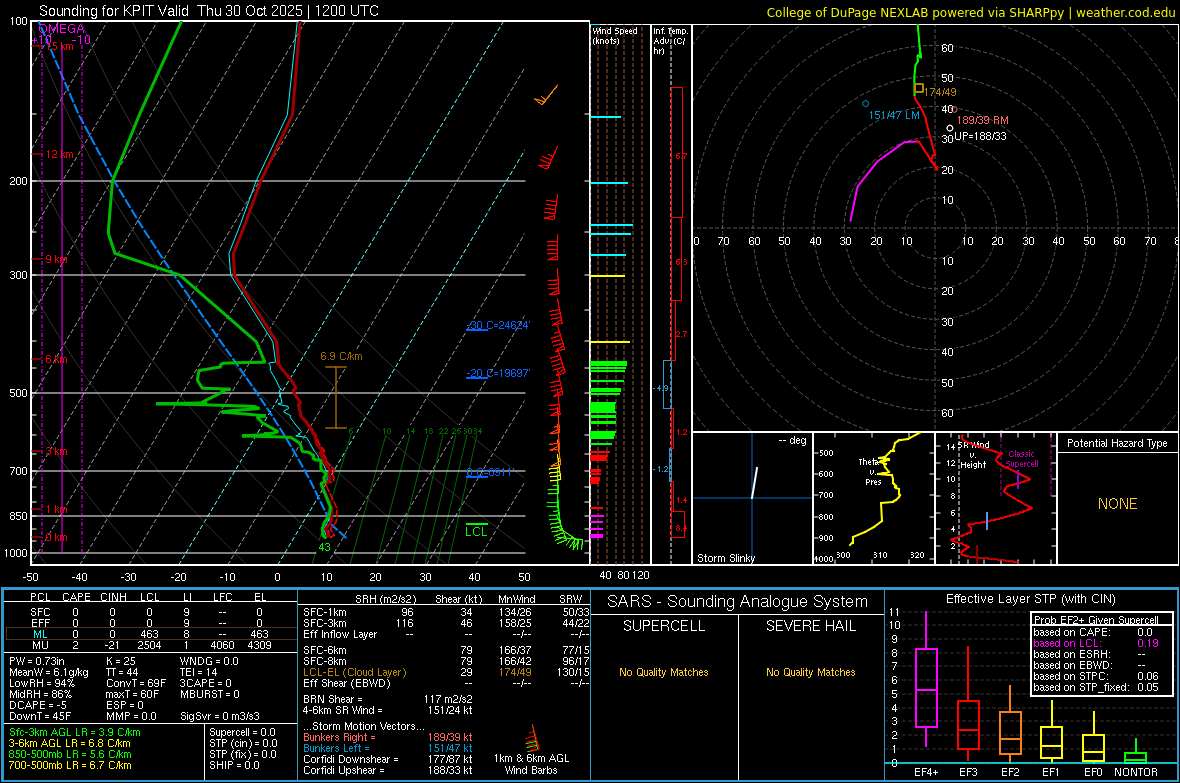The width and height of the screenshot is (1180, 783).
Task: Click the 'SARS - Sounding Analogue System' heading
Action: 738,602
